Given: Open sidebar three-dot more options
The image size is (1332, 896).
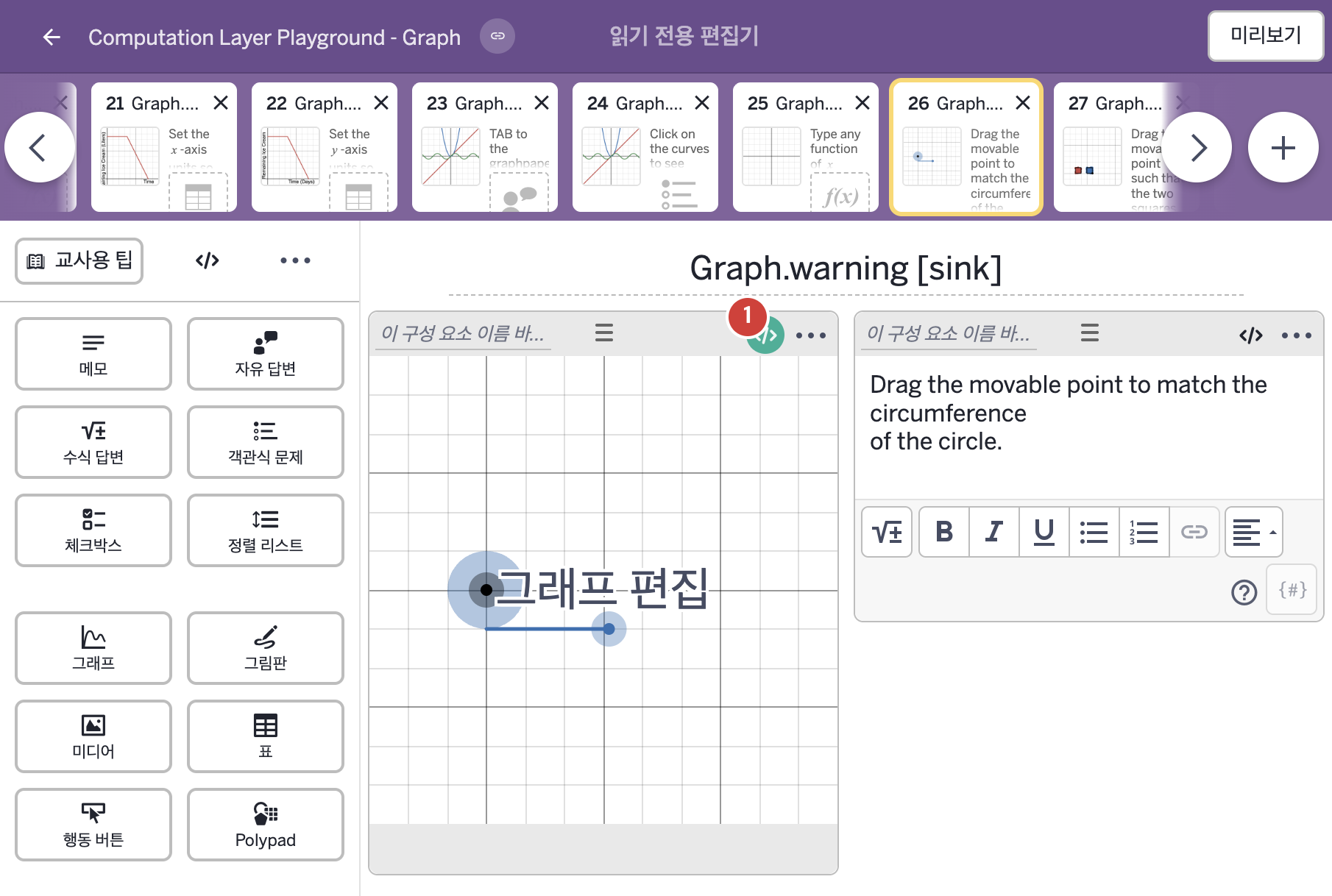Looking at the screenshot, I should pyautogui.click(x=295, y=260).
